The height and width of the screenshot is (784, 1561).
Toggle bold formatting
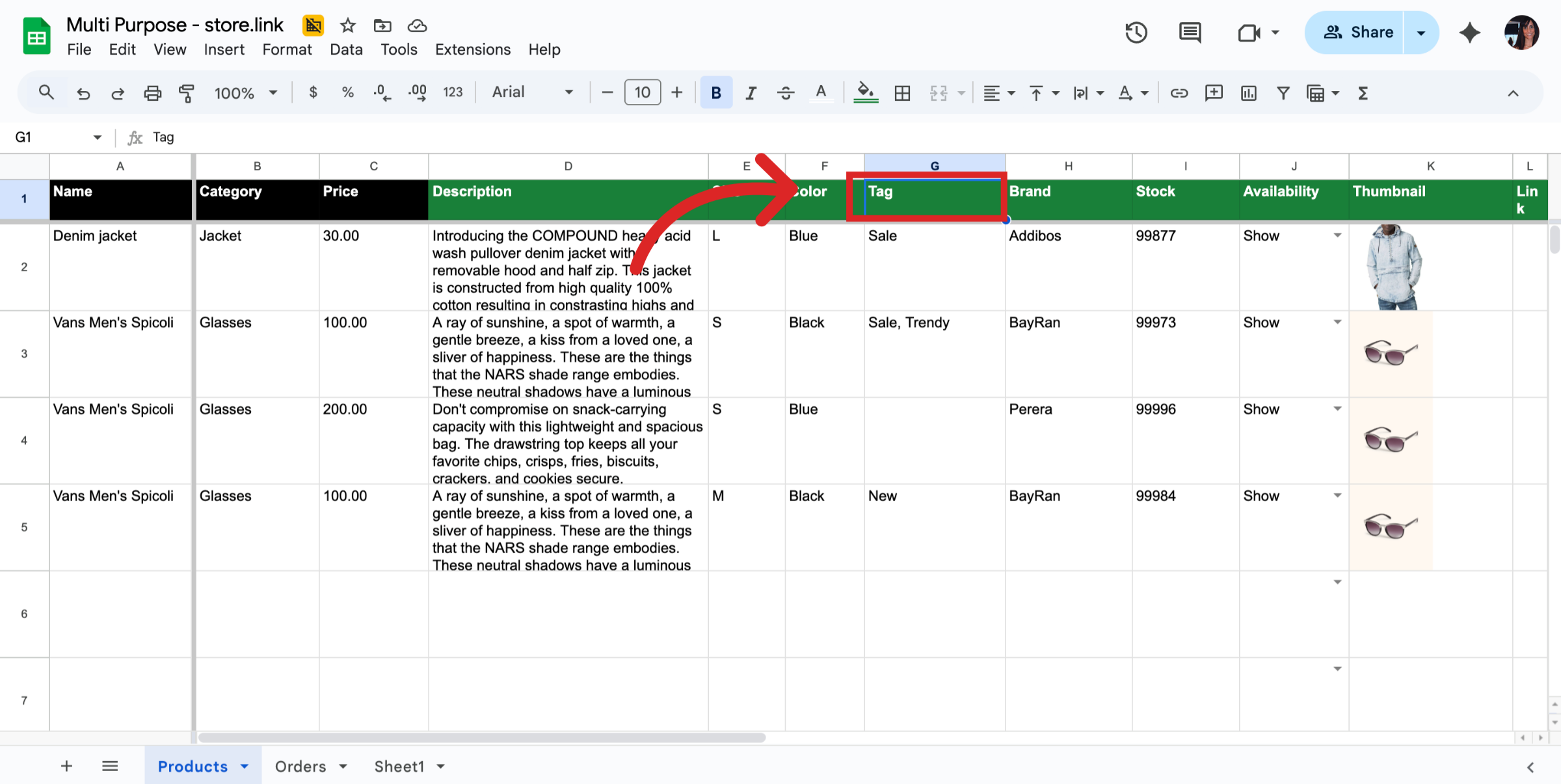(716, 93)
